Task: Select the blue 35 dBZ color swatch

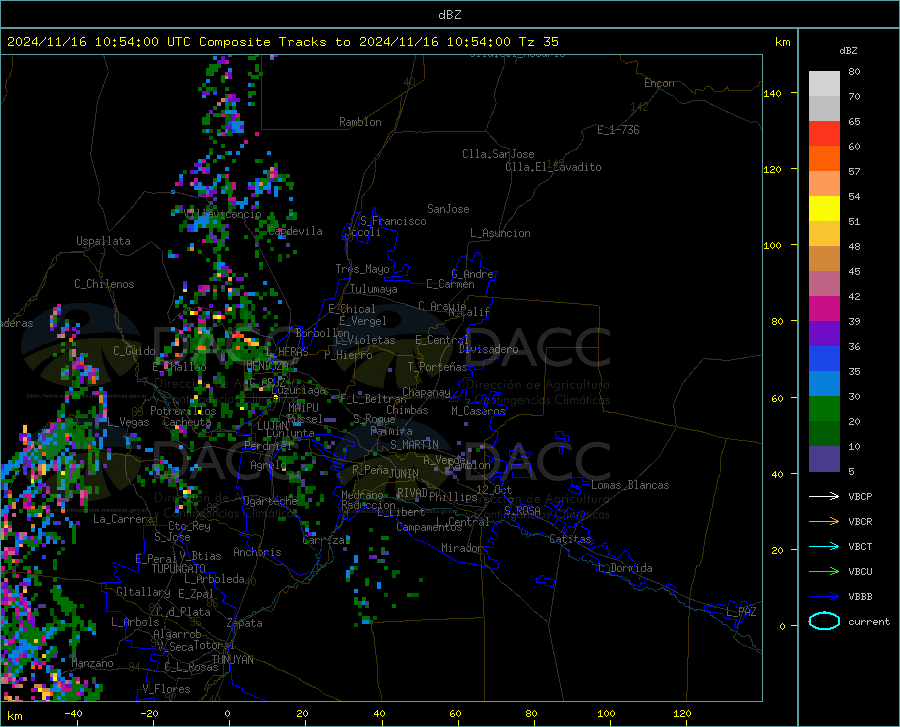Action: [824, 359]
